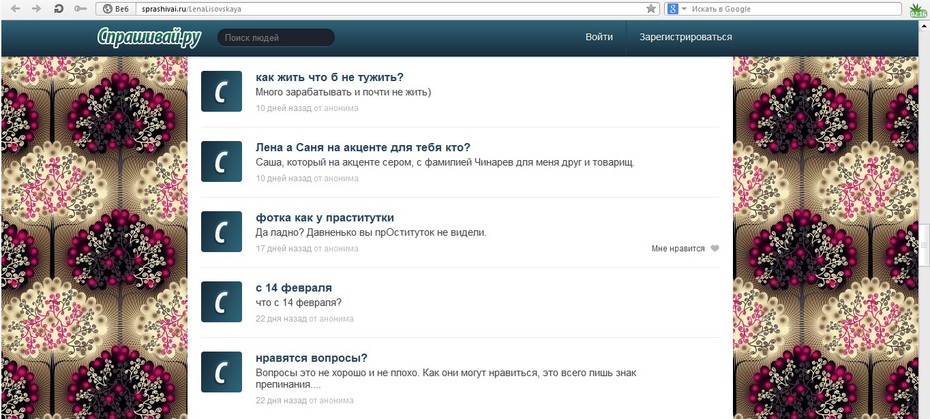Open question 'нравятся вопросы?'
The image size is (930, 419).
point(311,358)
